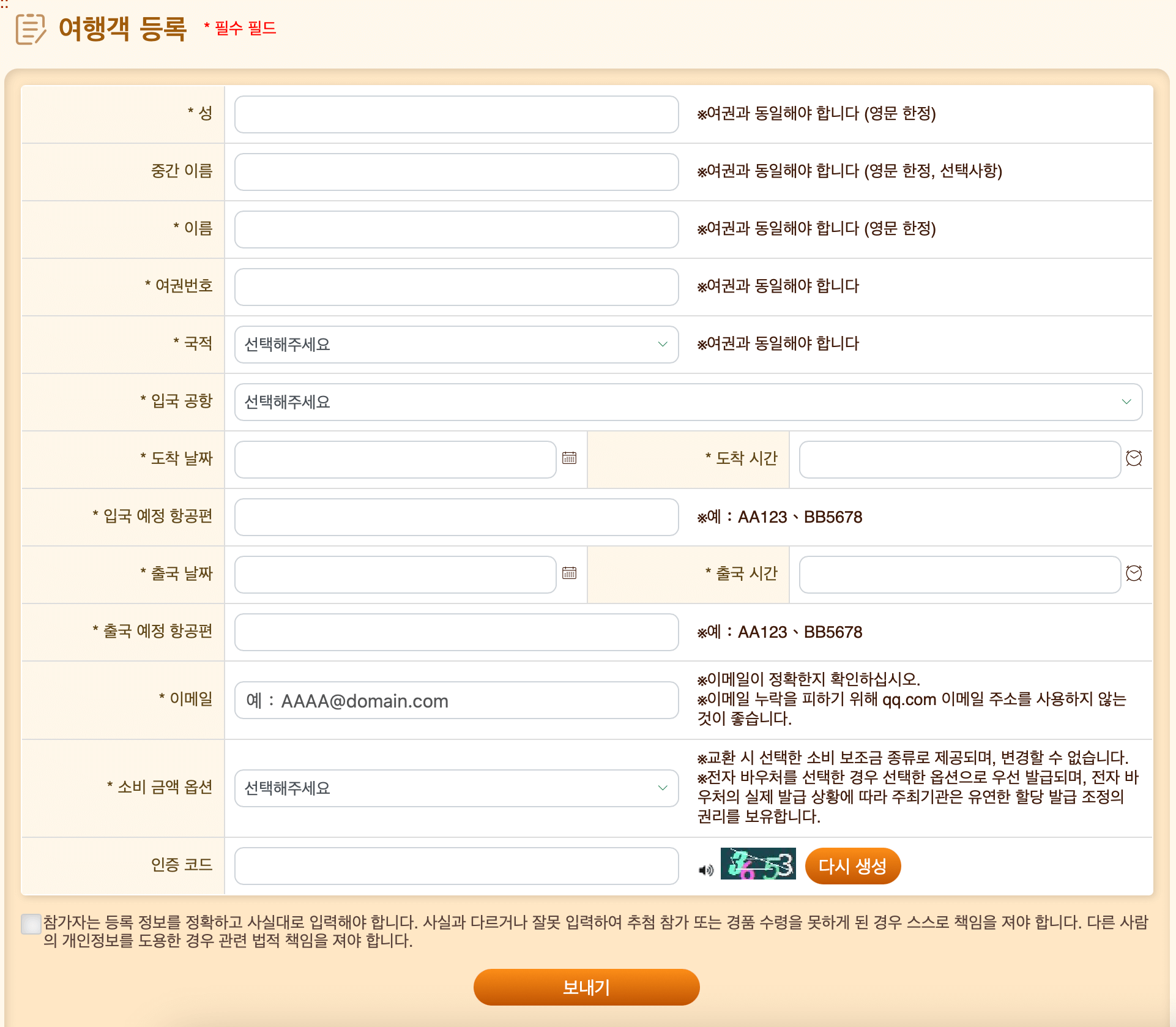Focus the 성 surname input field

[456, 114]
